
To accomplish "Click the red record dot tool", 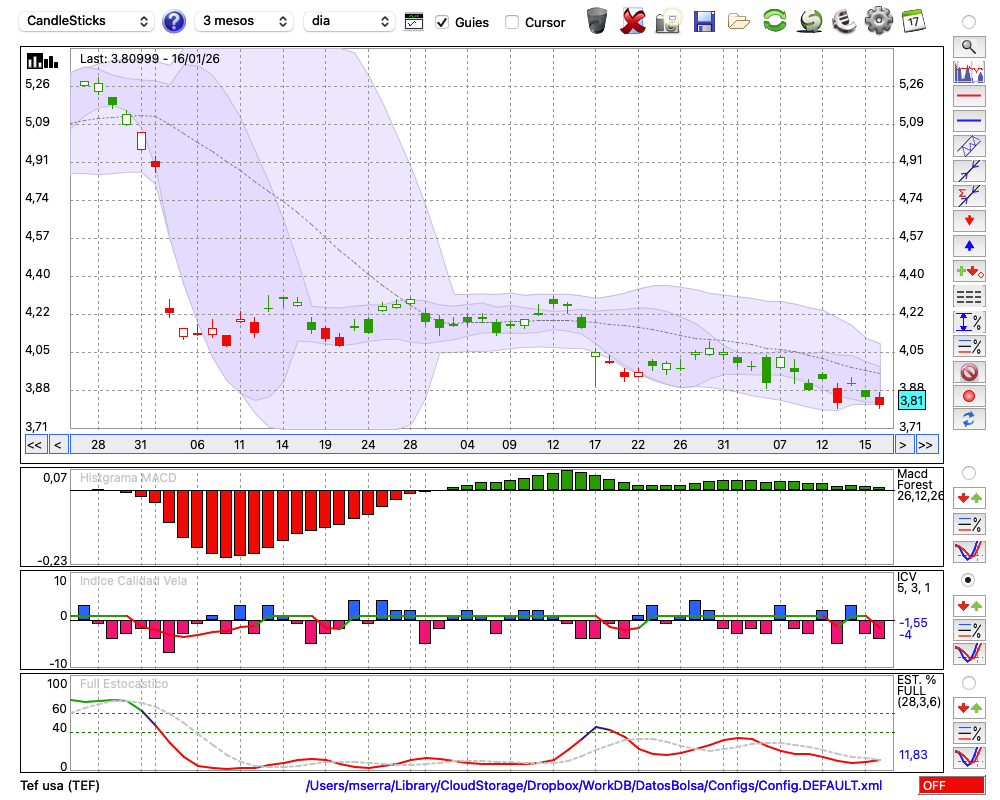I will pos(968,396).
